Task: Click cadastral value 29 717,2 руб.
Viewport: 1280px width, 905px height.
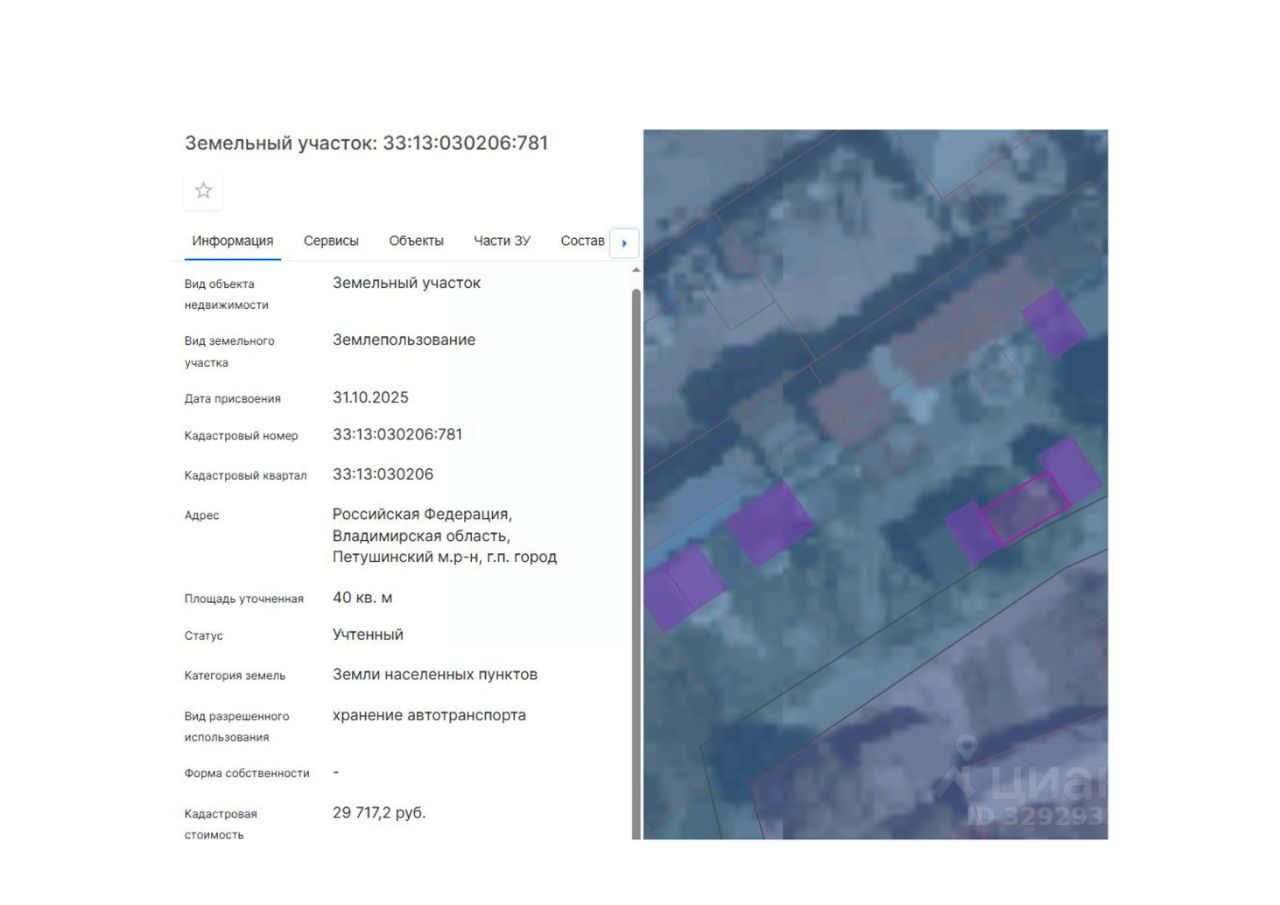Action: 379,812
